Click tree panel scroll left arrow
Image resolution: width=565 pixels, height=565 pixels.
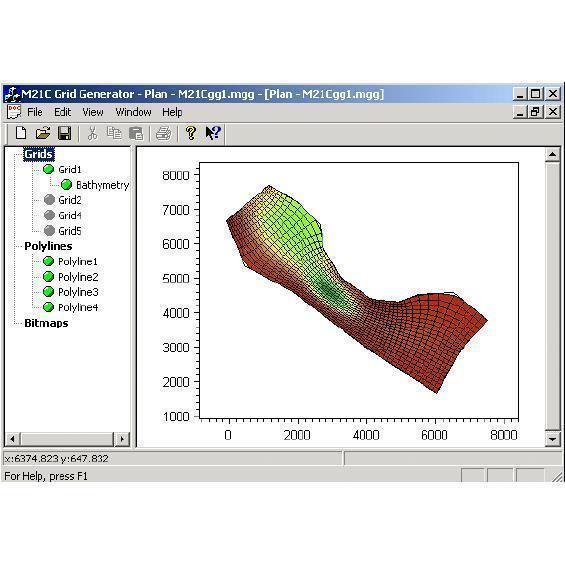(13, 439)
